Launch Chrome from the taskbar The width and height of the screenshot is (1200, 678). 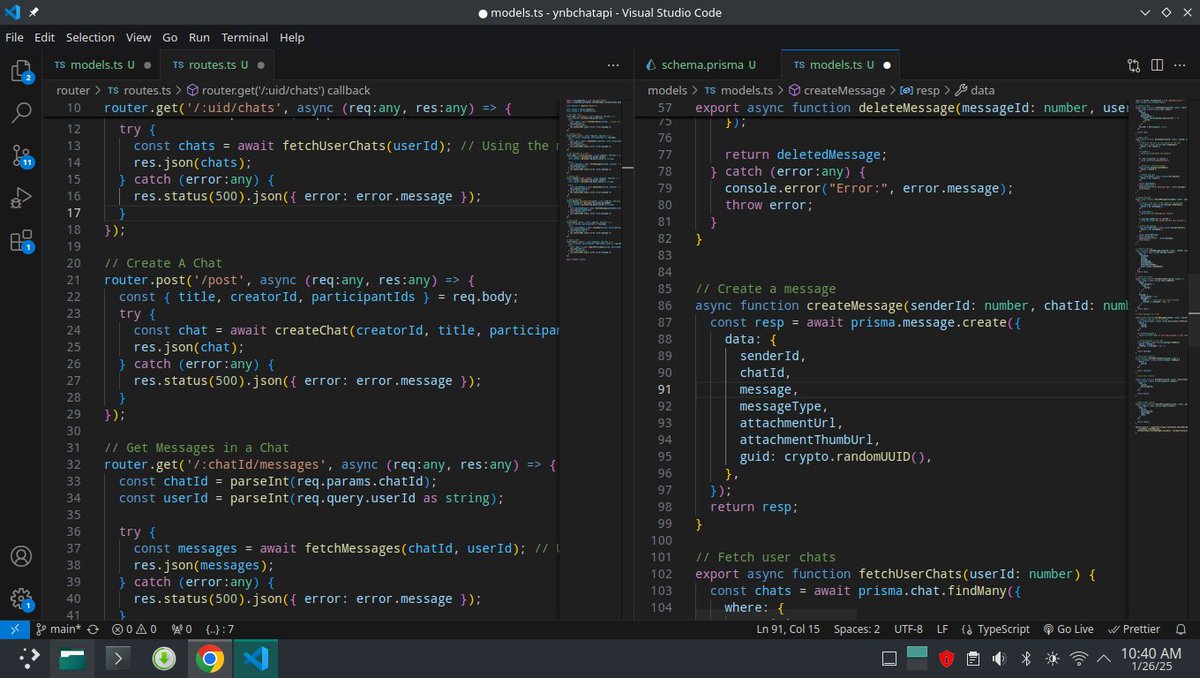pyautogui.click(x=209, y=658)
